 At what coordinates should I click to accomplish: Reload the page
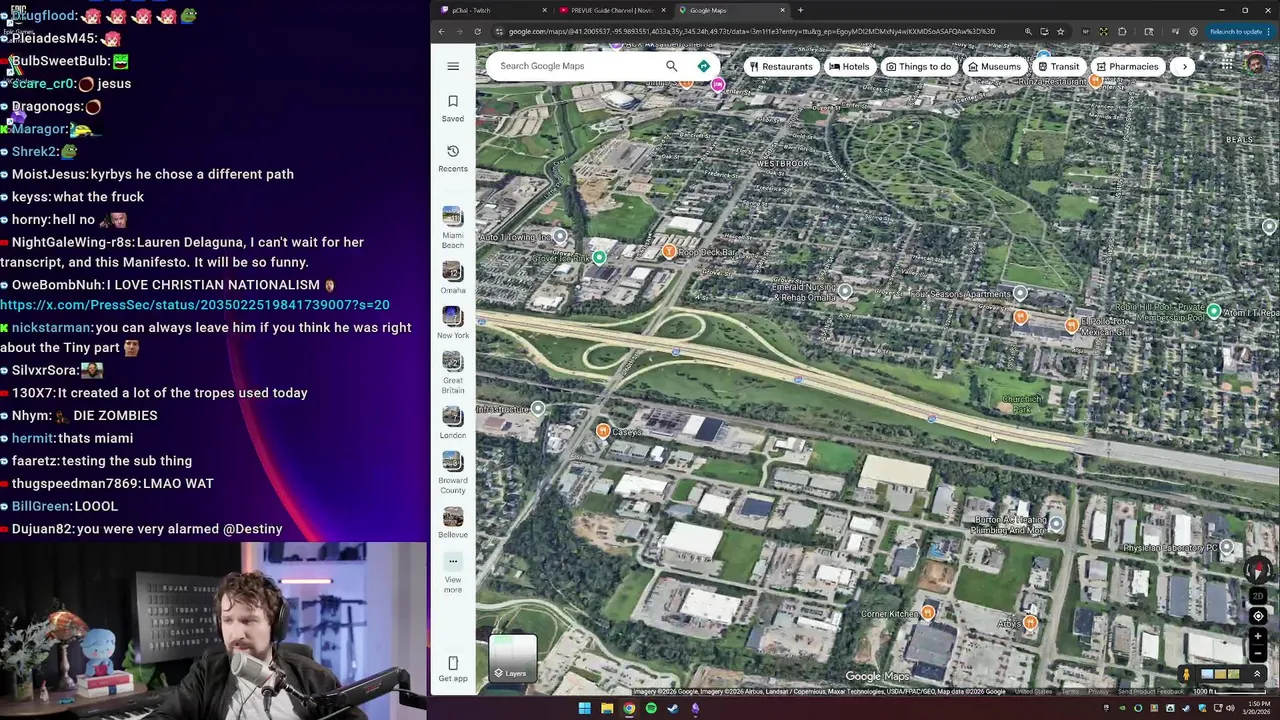[477, 31]
